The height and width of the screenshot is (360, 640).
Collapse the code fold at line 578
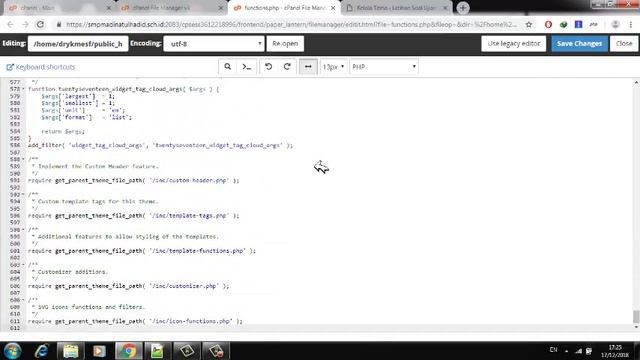tap(23, 89)
